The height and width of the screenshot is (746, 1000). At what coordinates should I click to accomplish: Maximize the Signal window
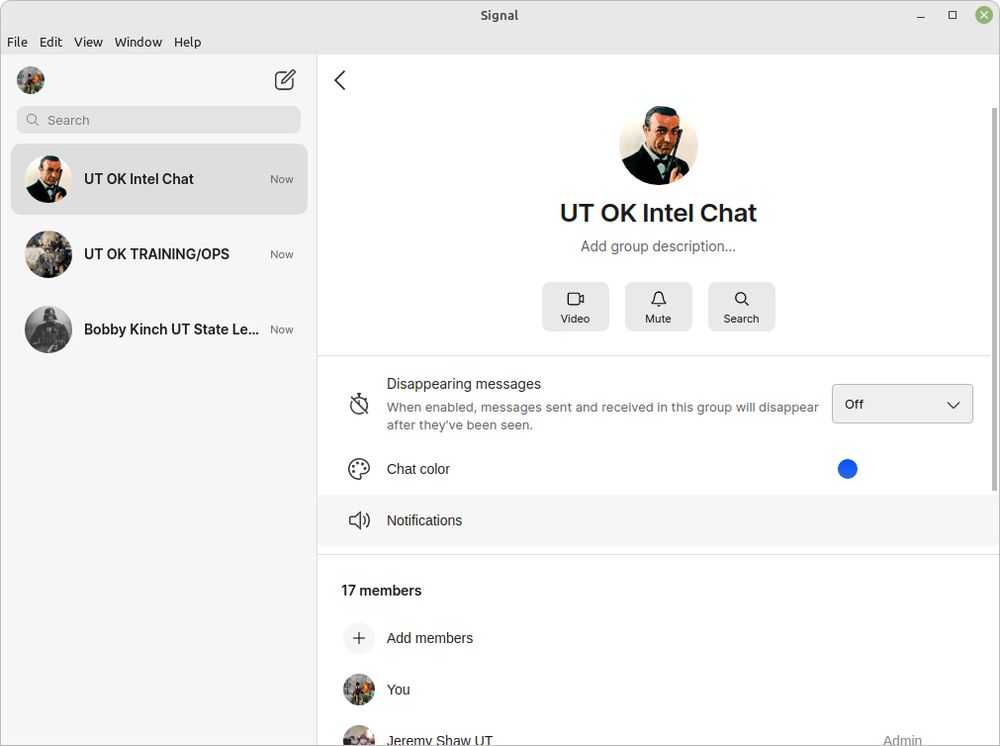point(953,15)
